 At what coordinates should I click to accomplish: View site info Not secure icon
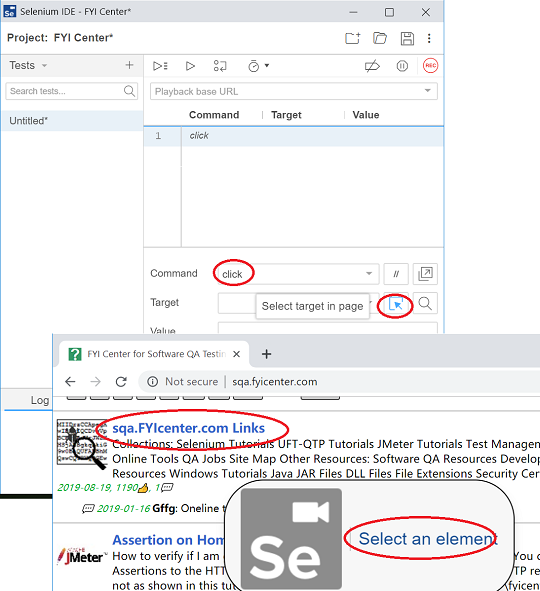(152, 382)
